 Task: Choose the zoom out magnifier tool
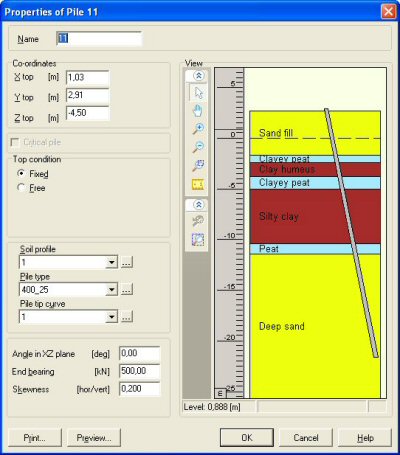tap(198, 147)
